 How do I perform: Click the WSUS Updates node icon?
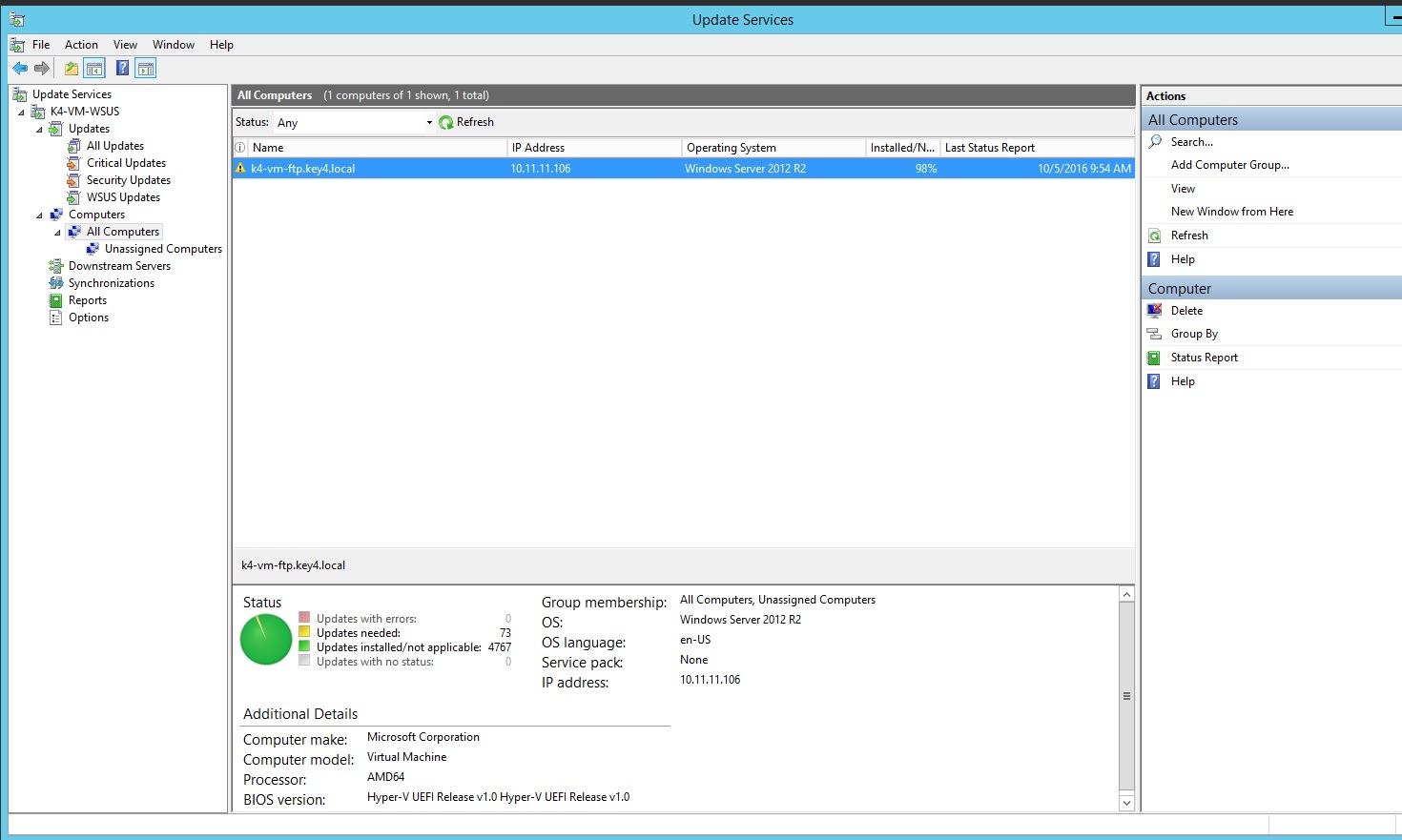click(x=74, y=197)
